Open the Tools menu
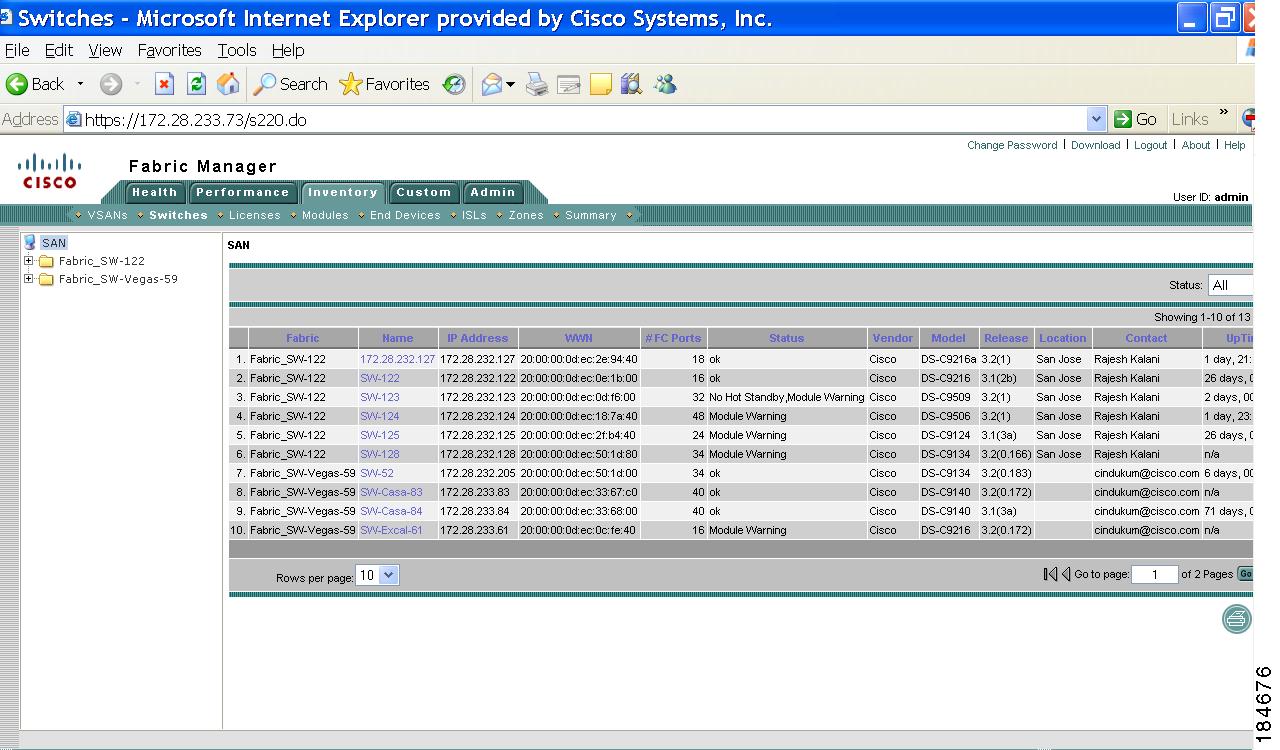1280x750 pixels. tap(237, 50)
